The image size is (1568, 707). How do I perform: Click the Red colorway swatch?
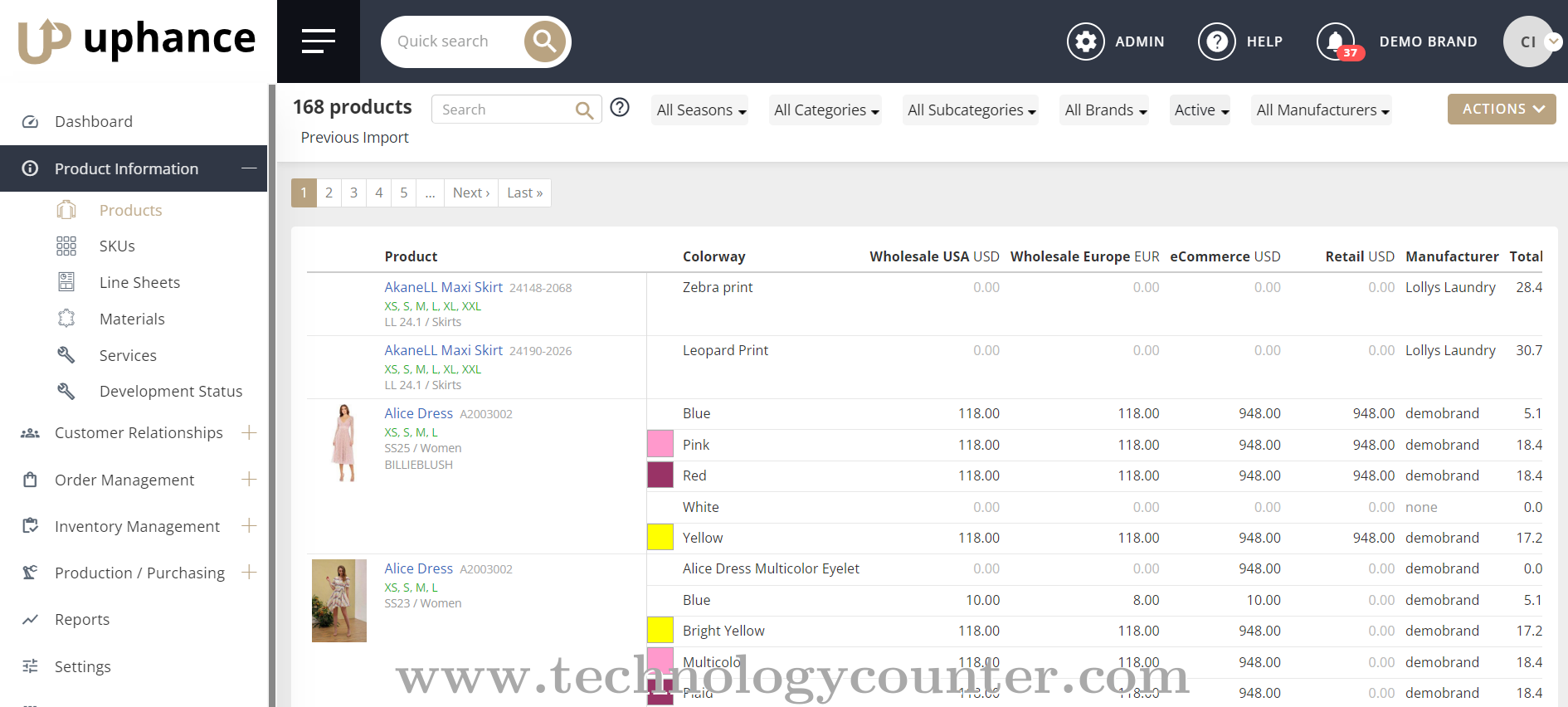tap(660, 475)
